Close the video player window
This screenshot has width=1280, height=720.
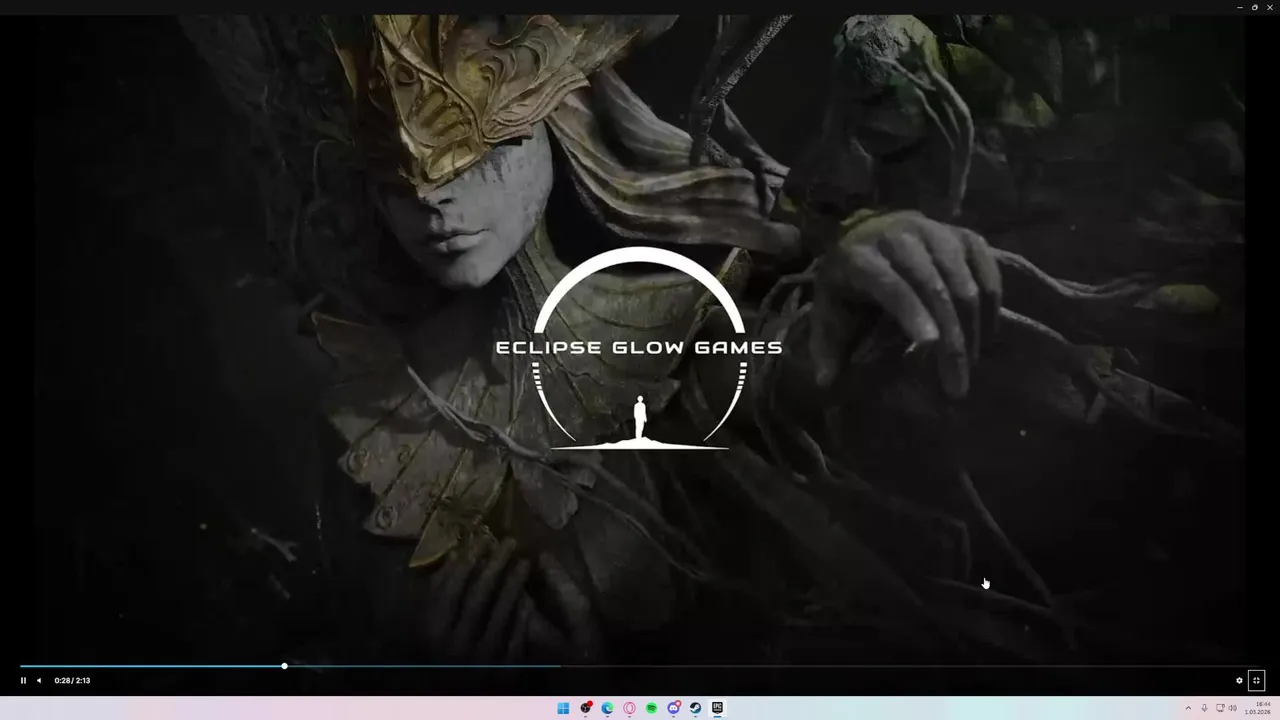point(1270,7)
